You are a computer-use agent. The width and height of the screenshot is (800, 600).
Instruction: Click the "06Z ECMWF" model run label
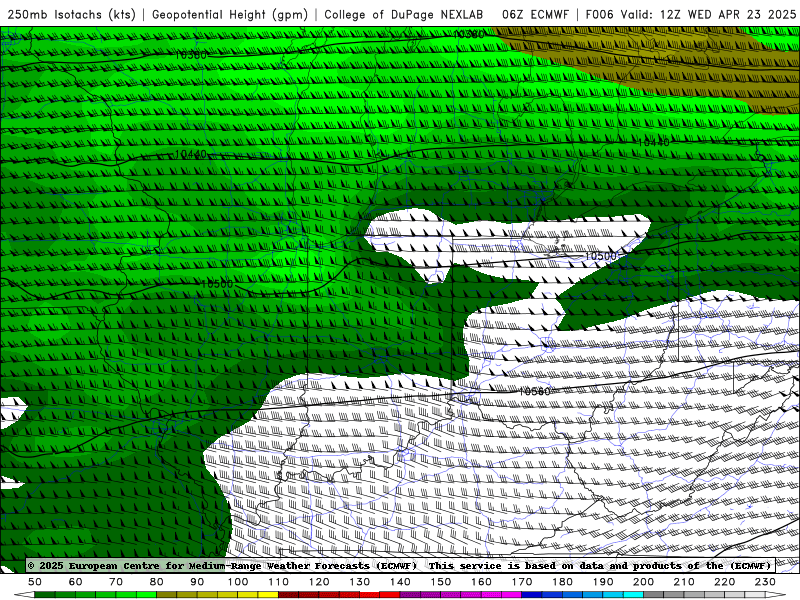pyautogui.click(x=535, y=14)
